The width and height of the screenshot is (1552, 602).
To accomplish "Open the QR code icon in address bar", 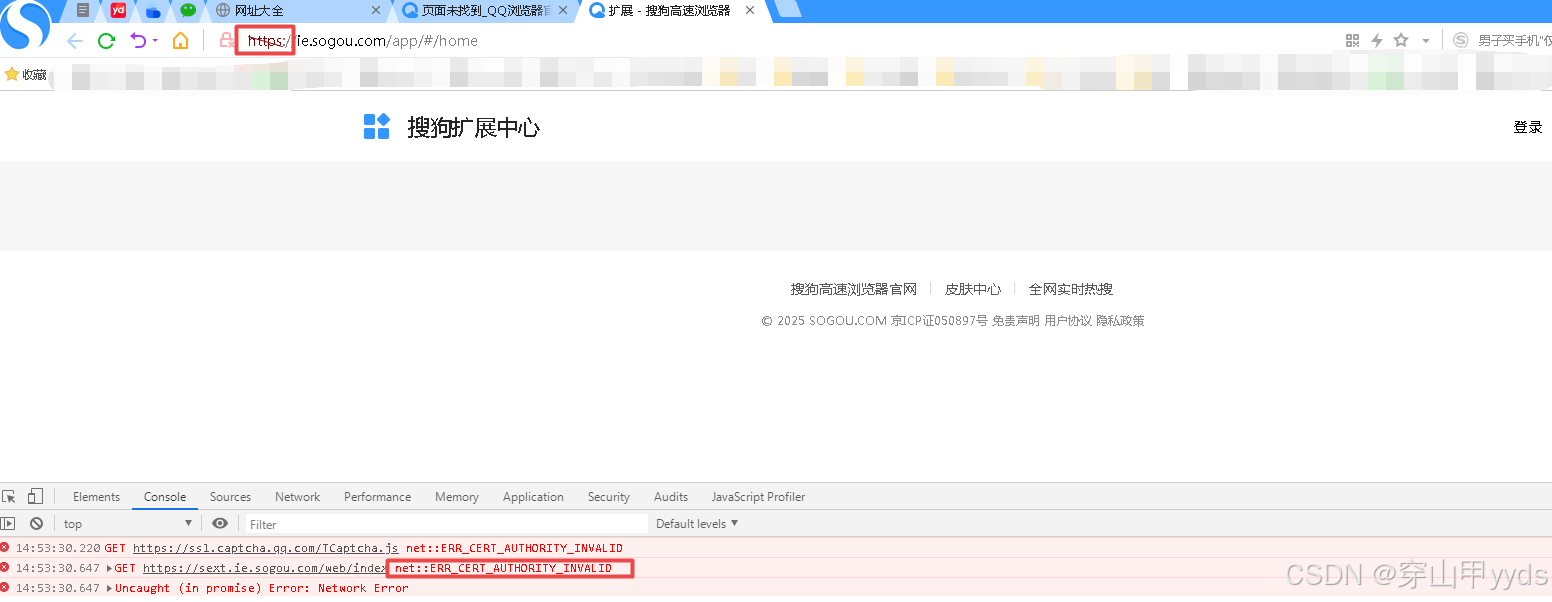I will [1353, 40].
